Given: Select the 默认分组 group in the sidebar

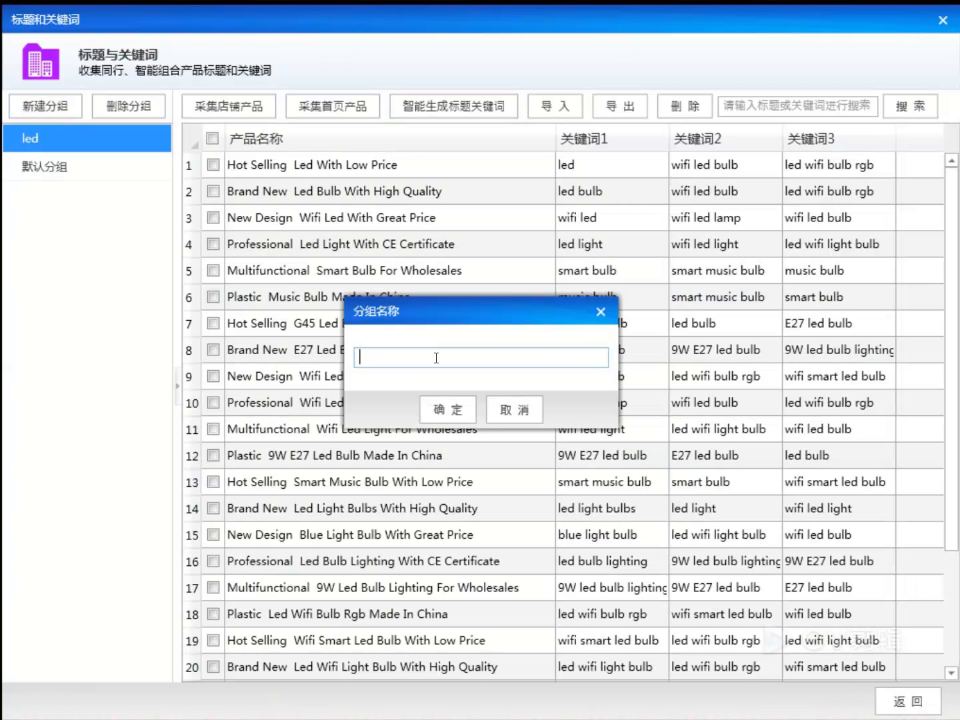Looking at the screenshot, I should [x=87, y=167].
